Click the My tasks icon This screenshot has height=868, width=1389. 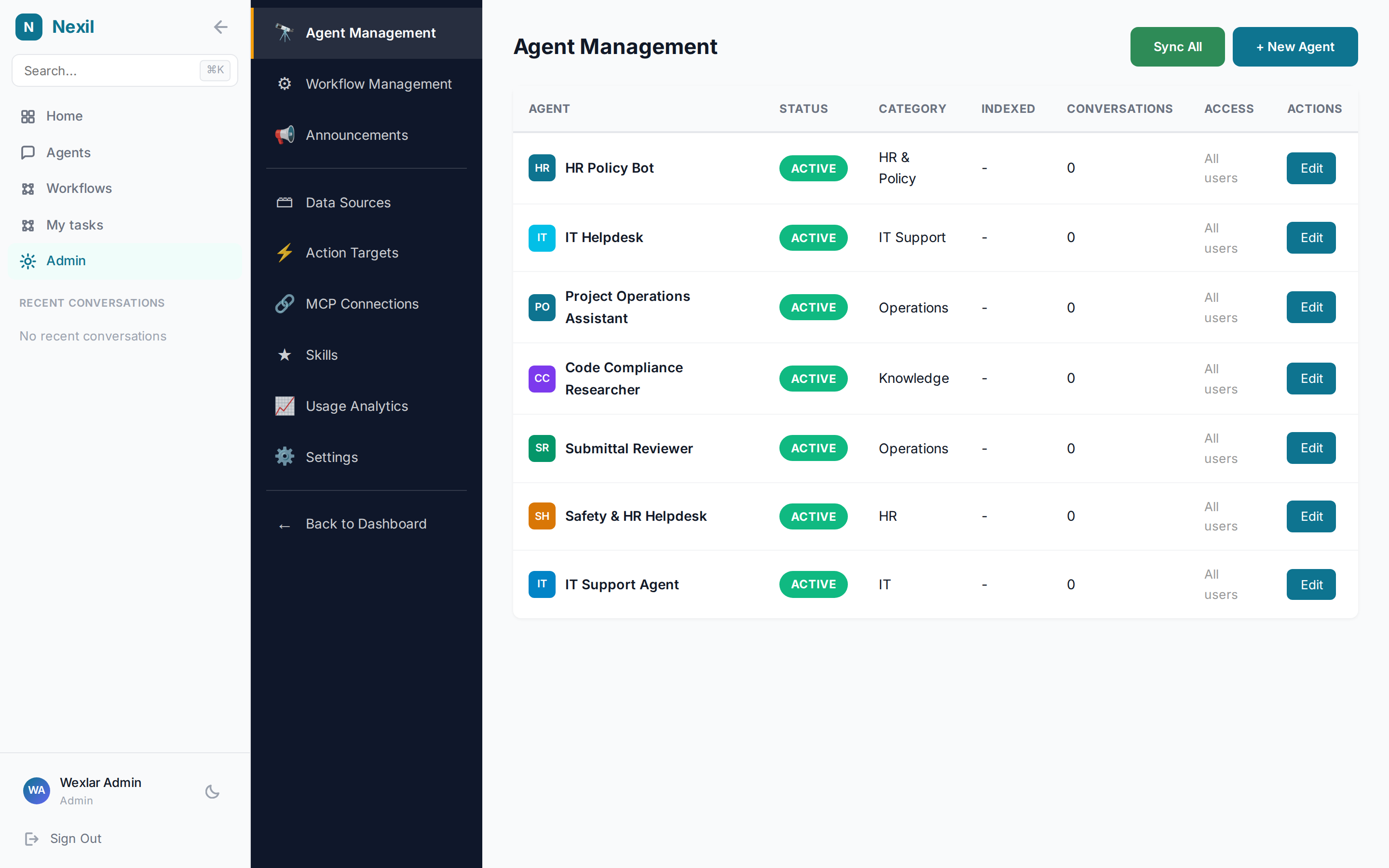click(x=27, y=225)
